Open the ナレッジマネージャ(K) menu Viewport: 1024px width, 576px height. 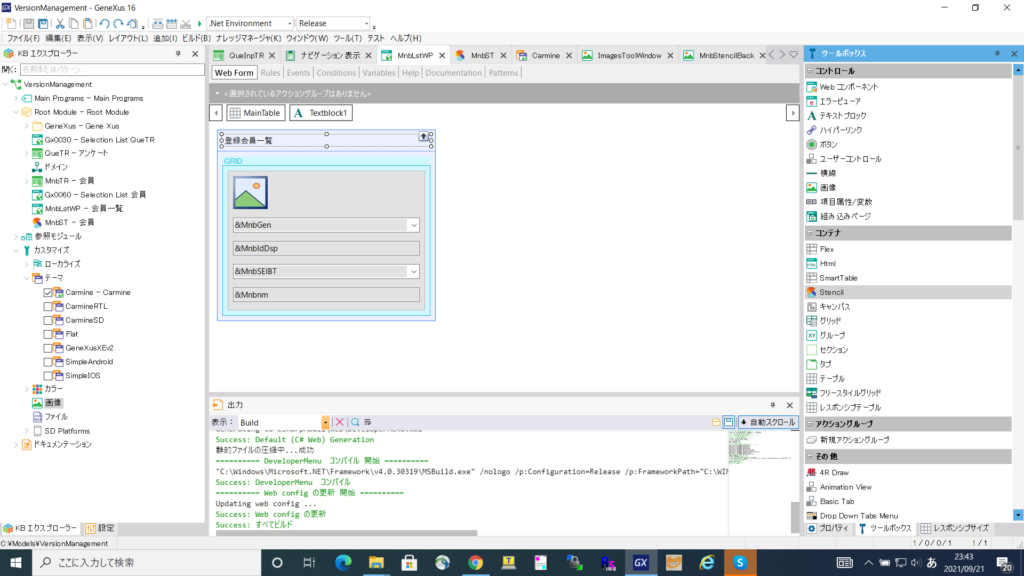pyautogui.click(x=248, y=39)
